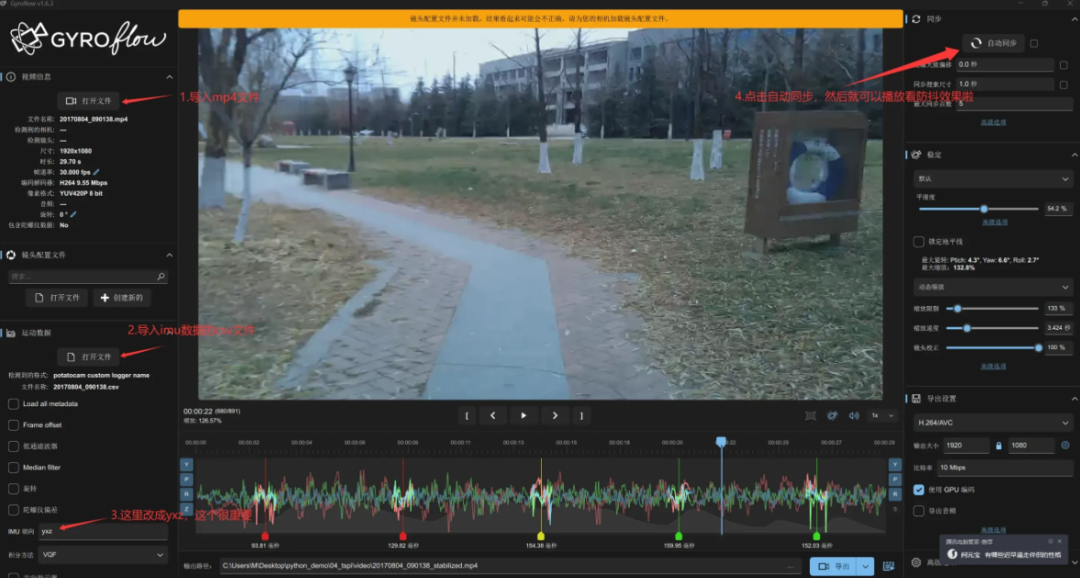
Task: Adjust the smoothness slider
Action: click(984, 209)
